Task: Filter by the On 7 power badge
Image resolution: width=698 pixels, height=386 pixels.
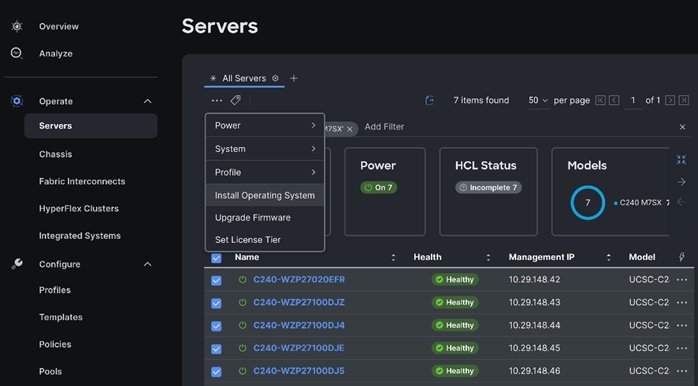Action: [378, 187]
